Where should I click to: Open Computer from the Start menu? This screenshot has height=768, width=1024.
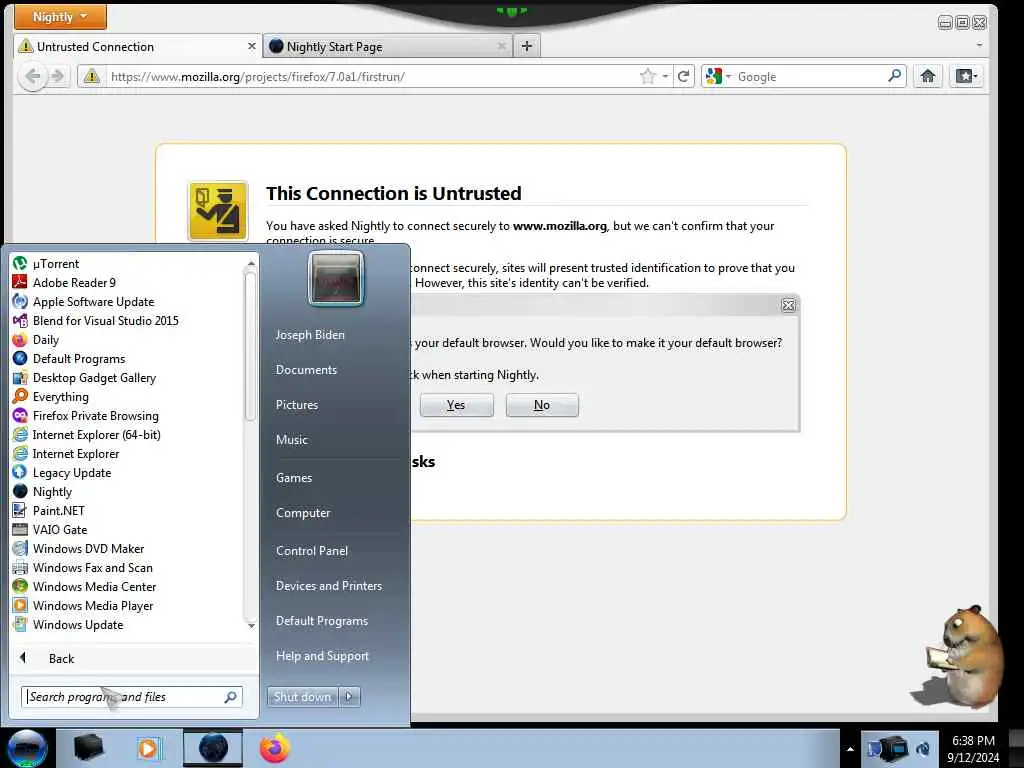coord(303,513)
